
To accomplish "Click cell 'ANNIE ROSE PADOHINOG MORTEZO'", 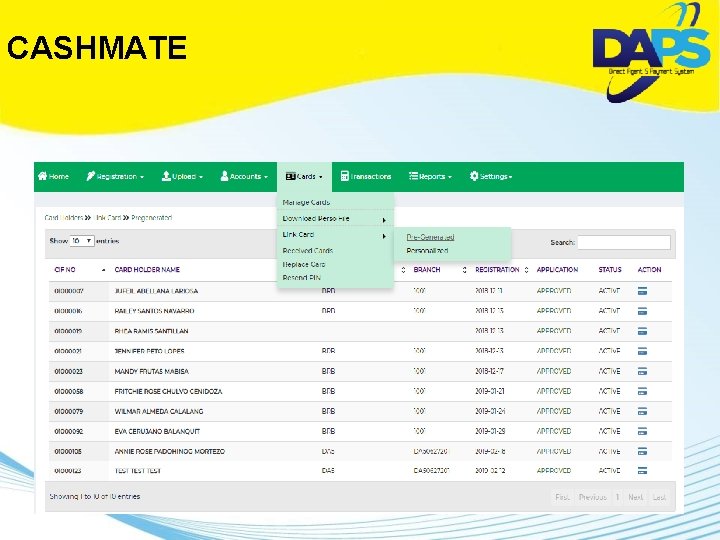I will click(x=169, y=451).
